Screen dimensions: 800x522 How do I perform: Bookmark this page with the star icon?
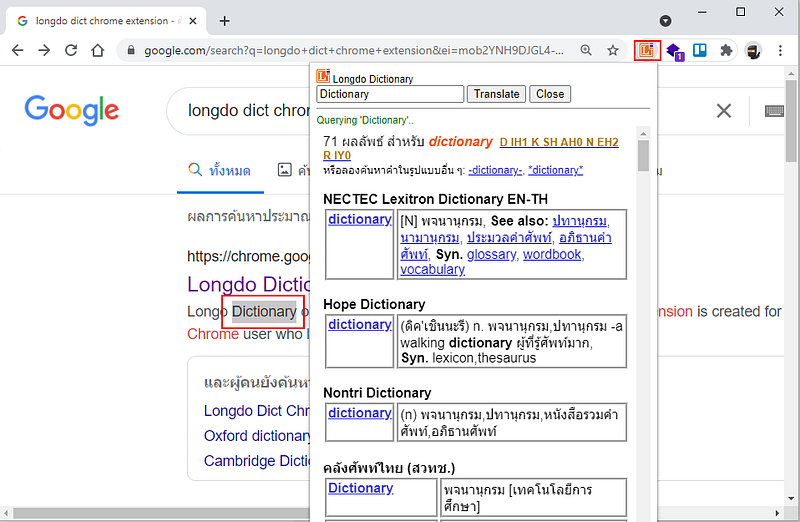point(613,50)
